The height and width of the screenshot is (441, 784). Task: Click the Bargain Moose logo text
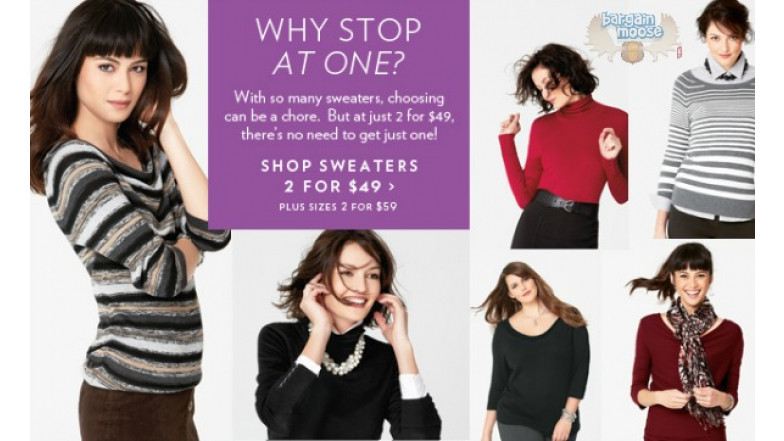coord(632,26)
